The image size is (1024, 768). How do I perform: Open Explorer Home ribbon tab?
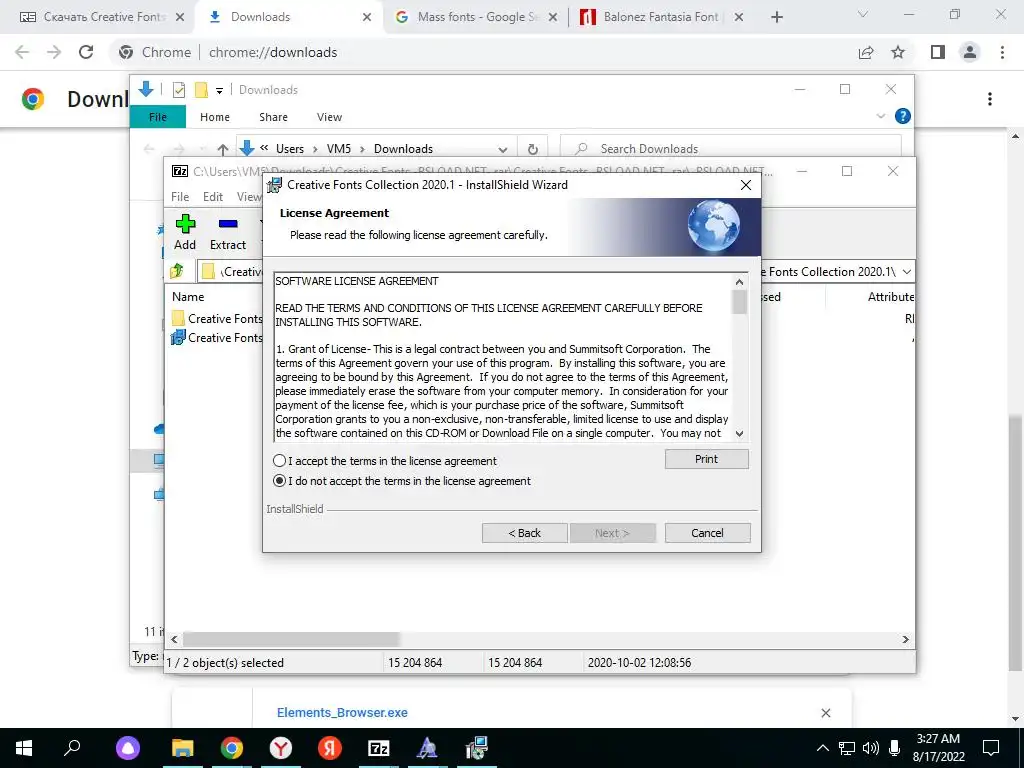(x=215, y=117)
